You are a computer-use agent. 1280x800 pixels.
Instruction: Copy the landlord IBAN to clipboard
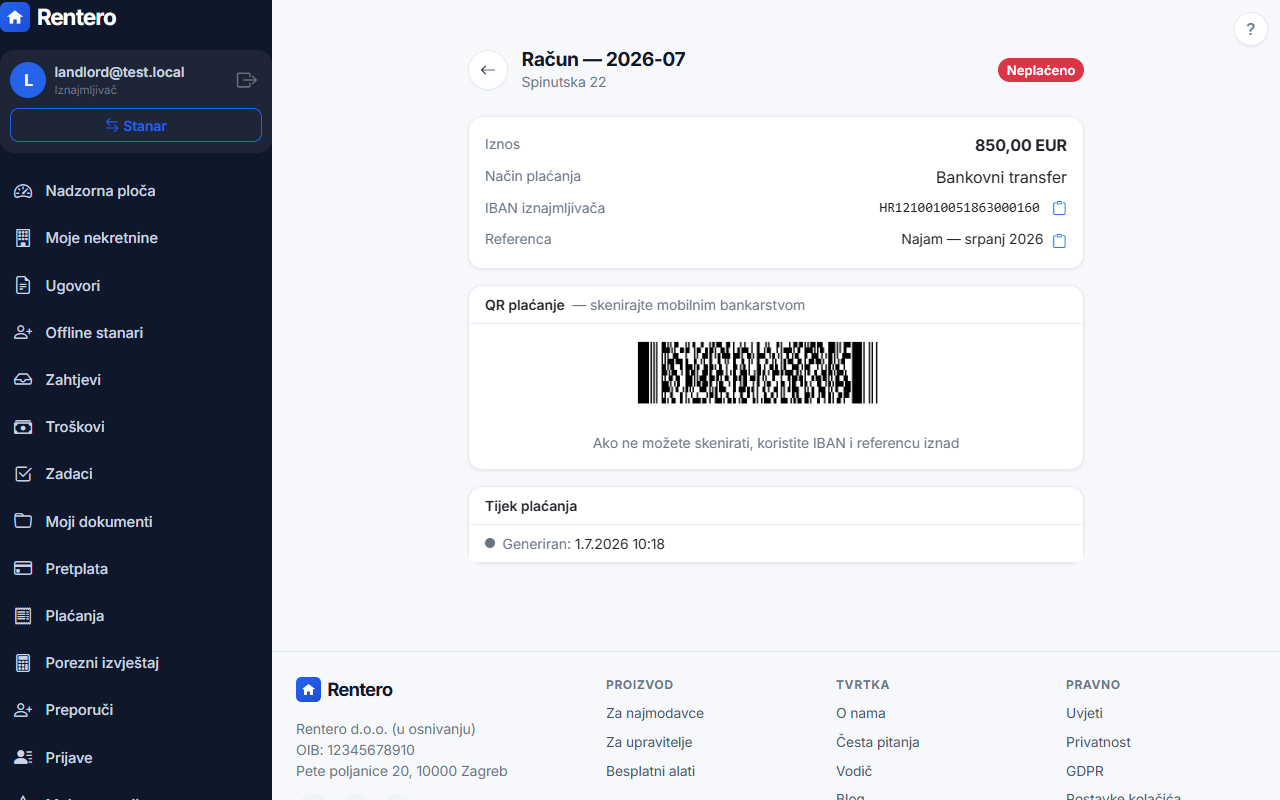click(1060, 208)
